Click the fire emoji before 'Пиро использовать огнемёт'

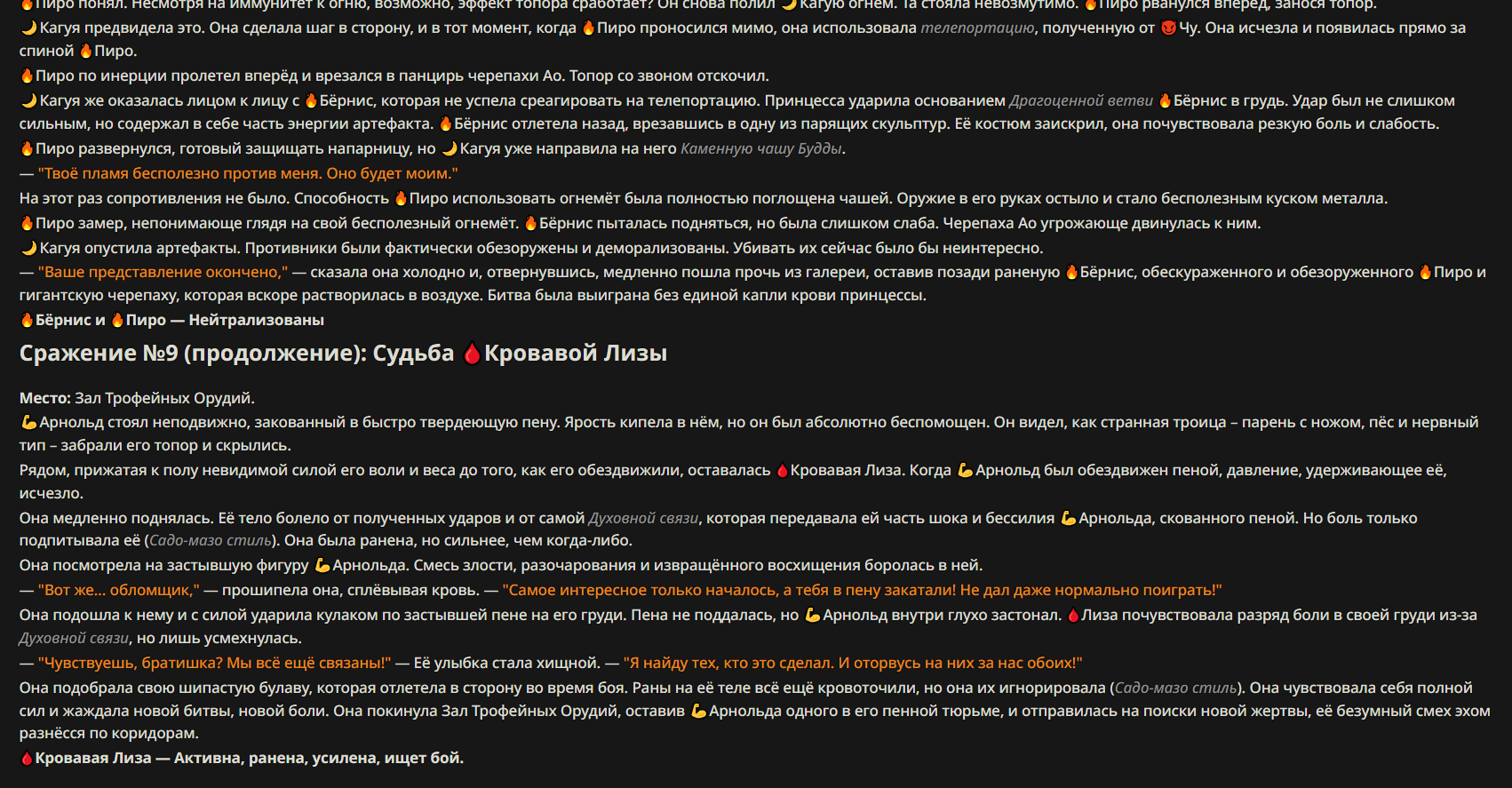click(x=401, y=198)
